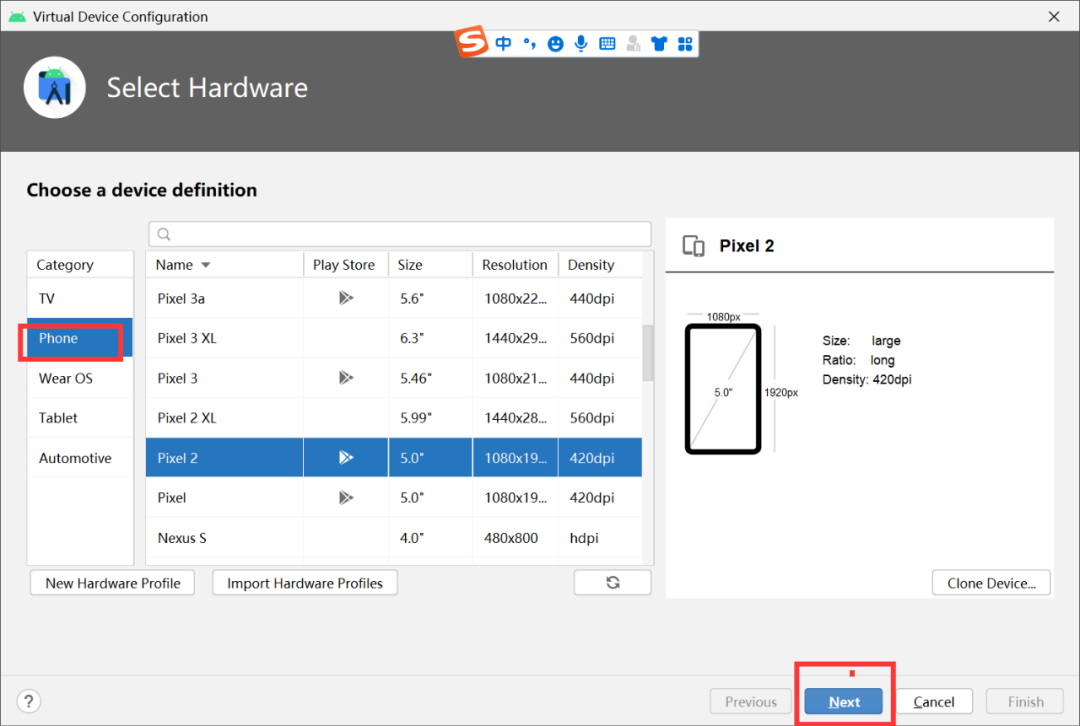1080x726 pixels.
Task: Click the Android Studio logo in the header
Action: click(54, 87)
